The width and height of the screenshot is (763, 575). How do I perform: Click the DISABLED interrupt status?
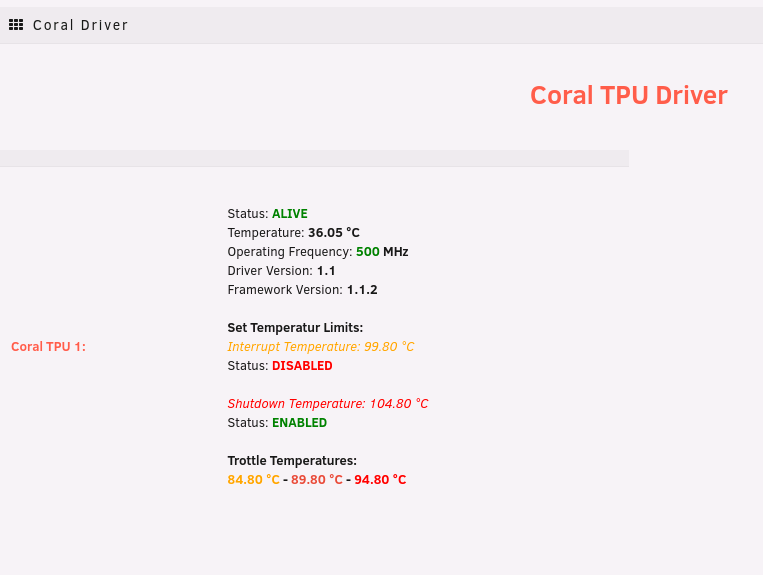pos(302,365)
